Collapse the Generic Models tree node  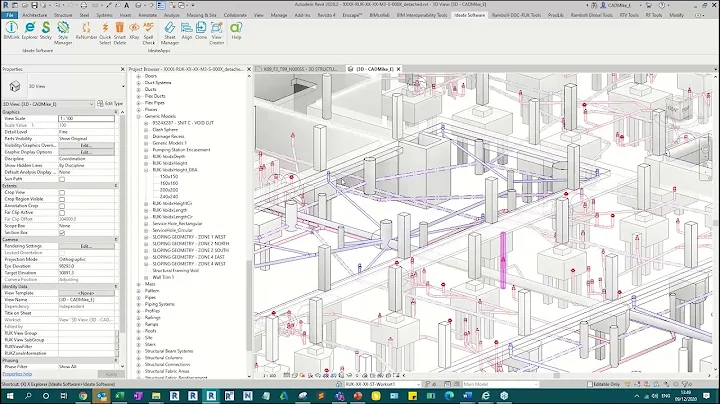[139, 117]
